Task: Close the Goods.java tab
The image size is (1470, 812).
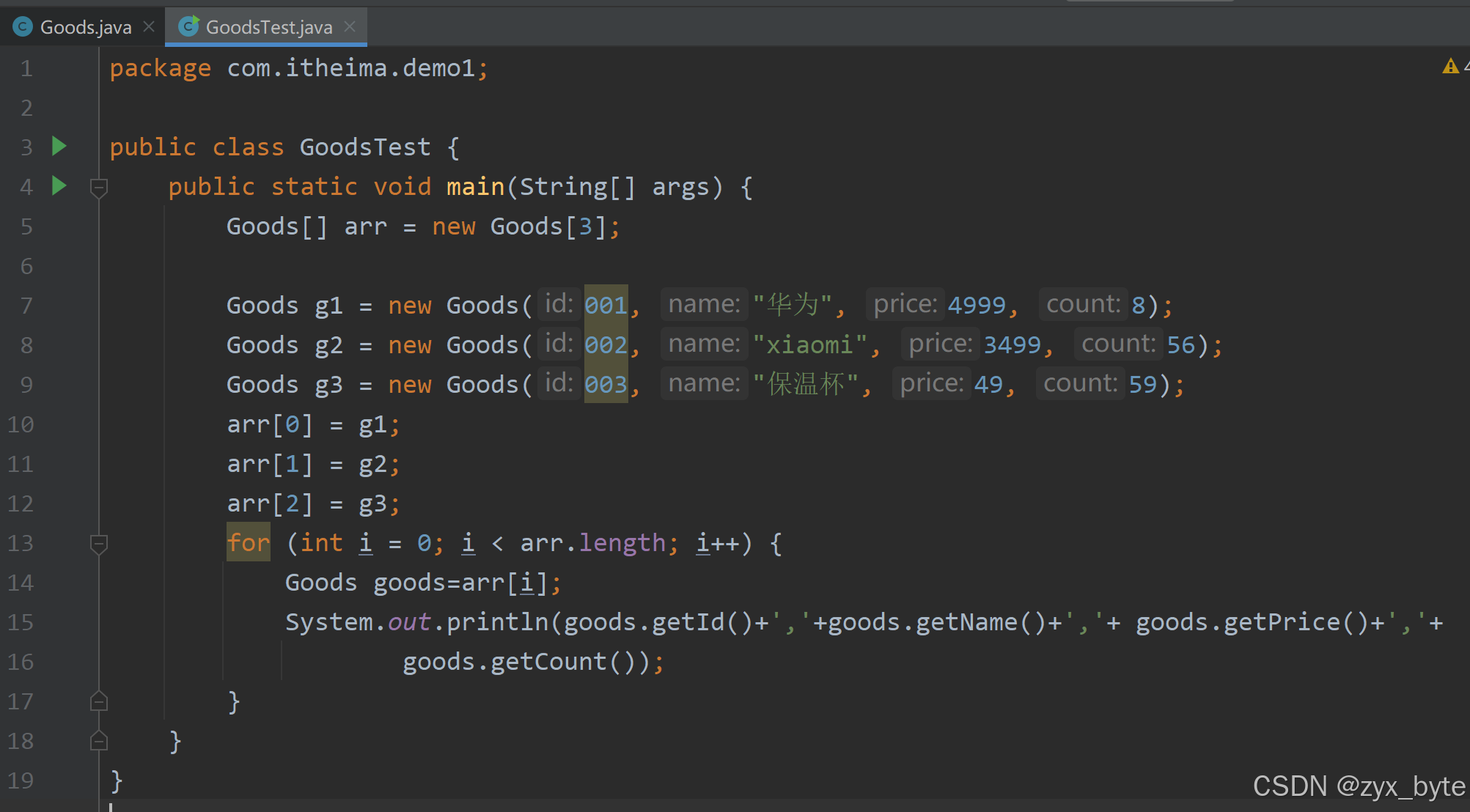Action: point(149,27)
